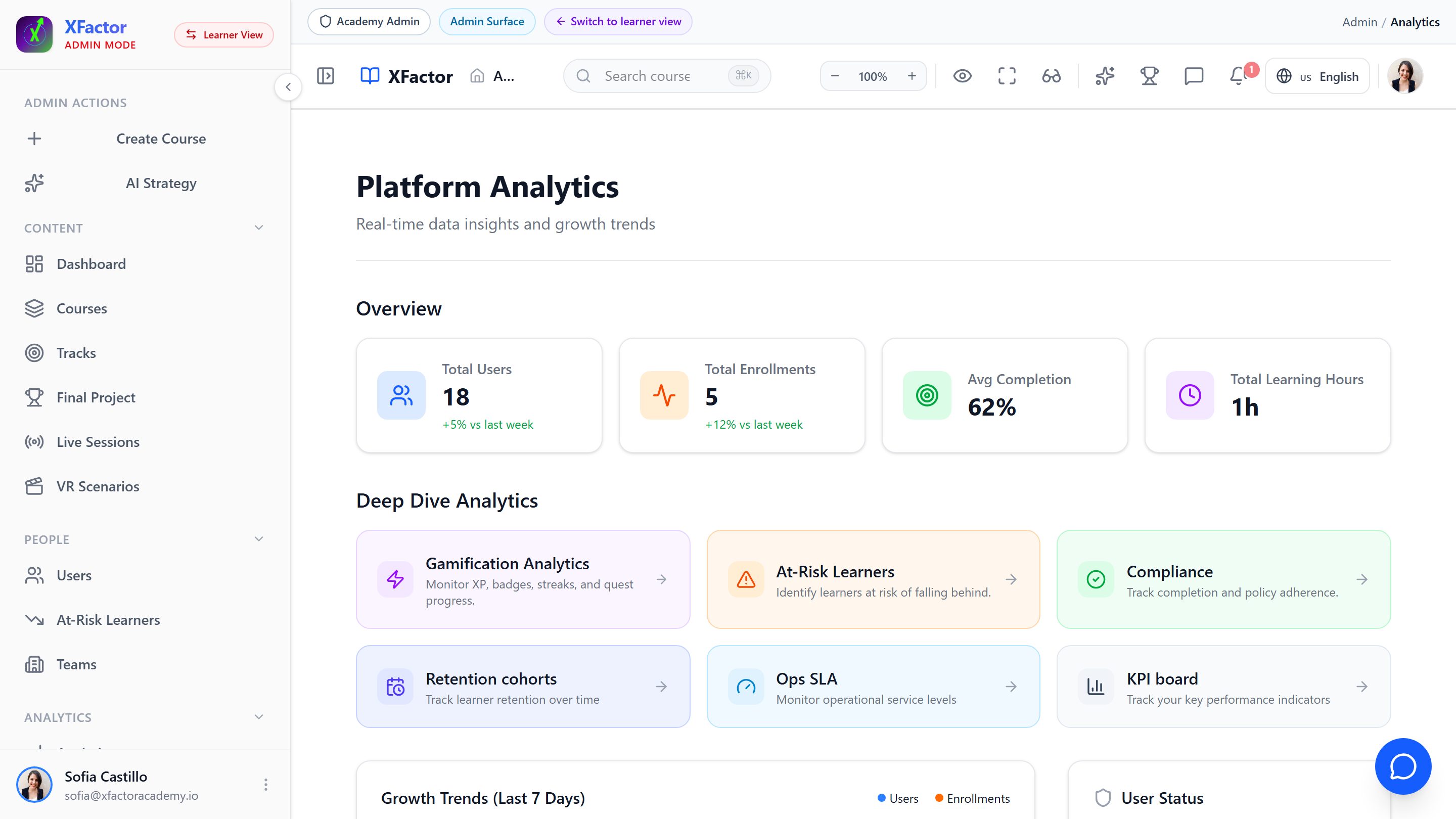Open Sofia Castillo account options menu
The height and width of the screenshot is (819, 1456).
pos(265,785)
